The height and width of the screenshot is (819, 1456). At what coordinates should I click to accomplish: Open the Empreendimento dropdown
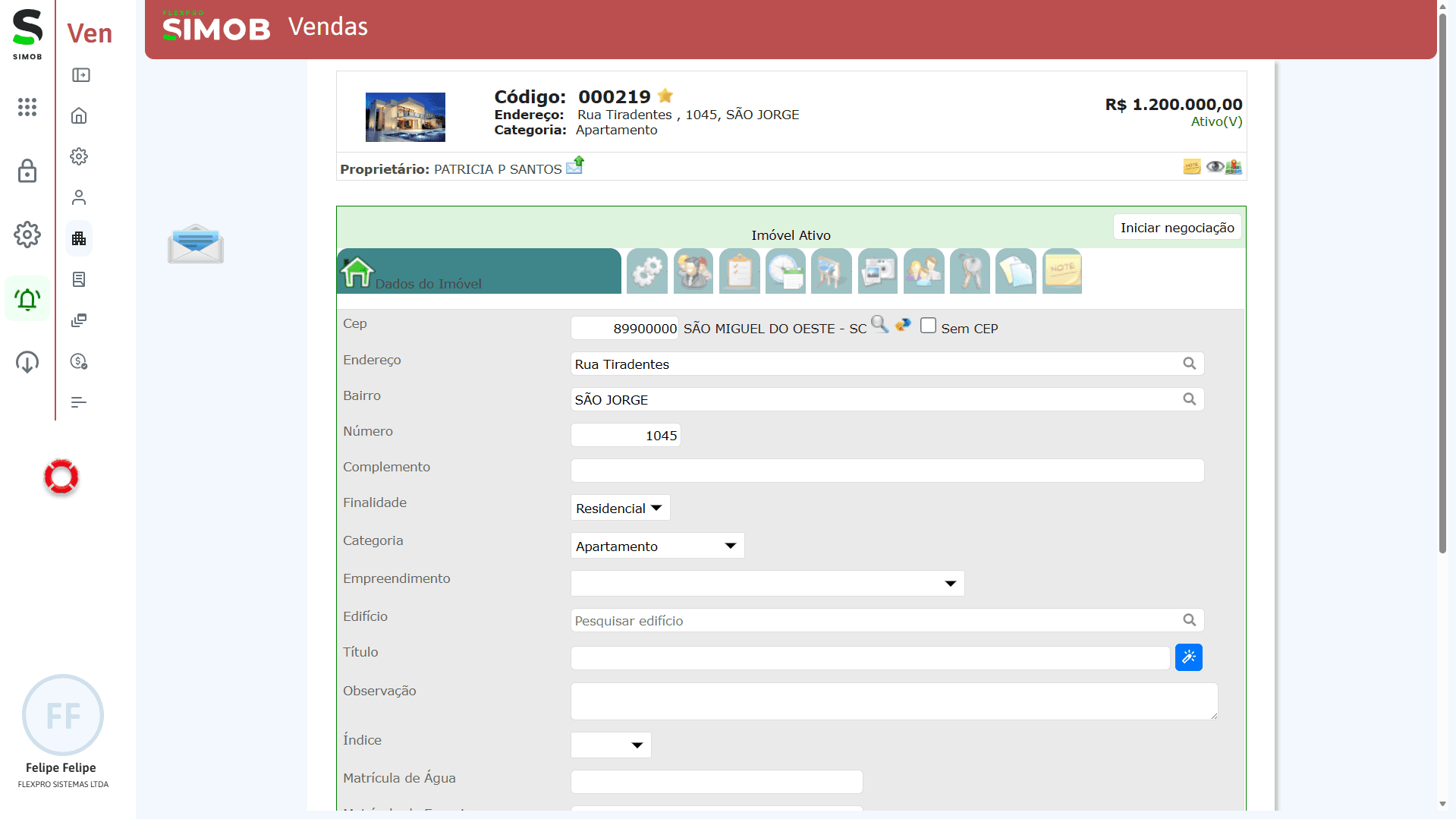pyautogui.click(x=766, y=583)
